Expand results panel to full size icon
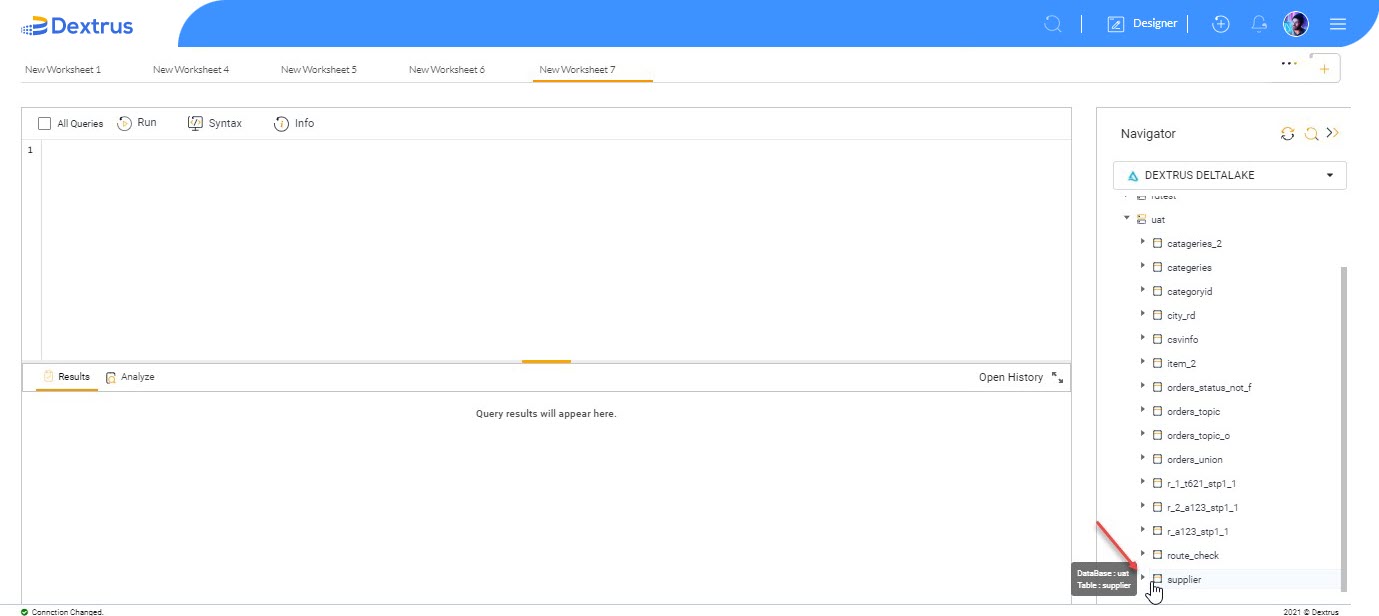 click(x=1058, y=377)
